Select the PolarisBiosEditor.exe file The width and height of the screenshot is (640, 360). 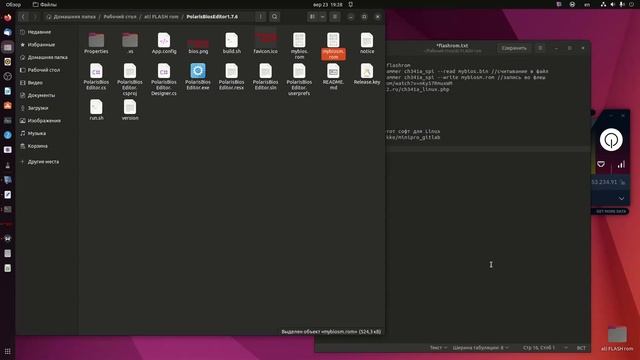click(198, 76)
